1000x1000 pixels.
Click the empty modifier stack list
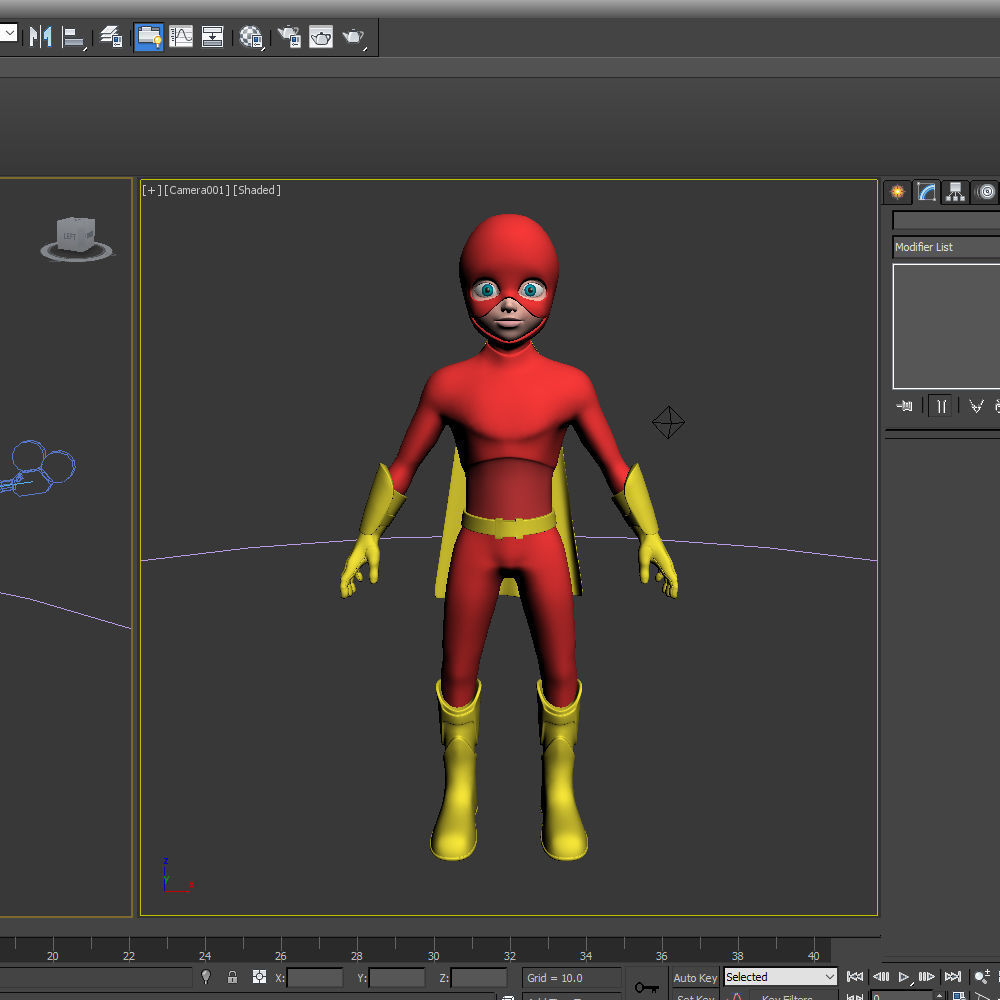946,326
